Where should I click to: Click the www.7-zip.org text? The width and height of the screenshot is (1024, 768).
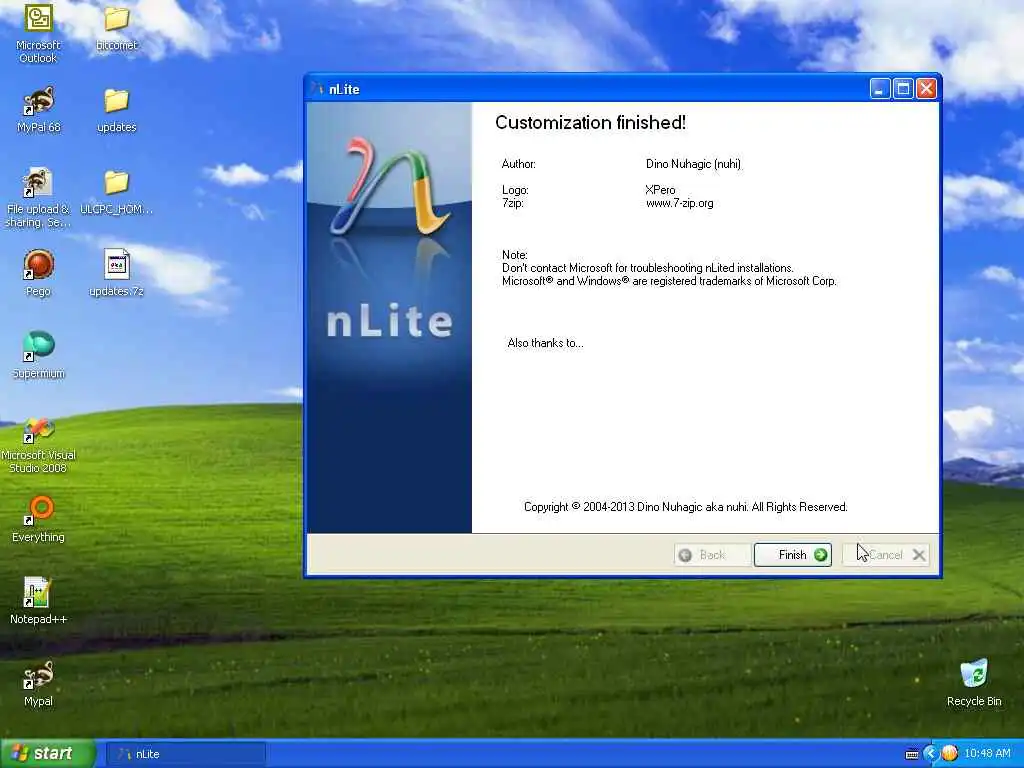pos(679,203)
